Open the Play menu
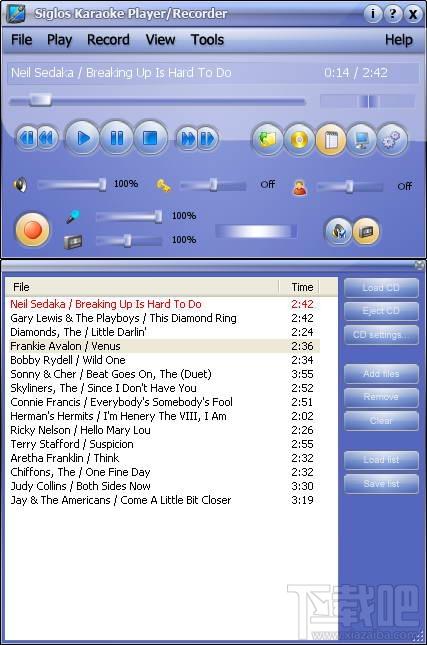This screenshot has width=427, height=645. click(59, 40)
